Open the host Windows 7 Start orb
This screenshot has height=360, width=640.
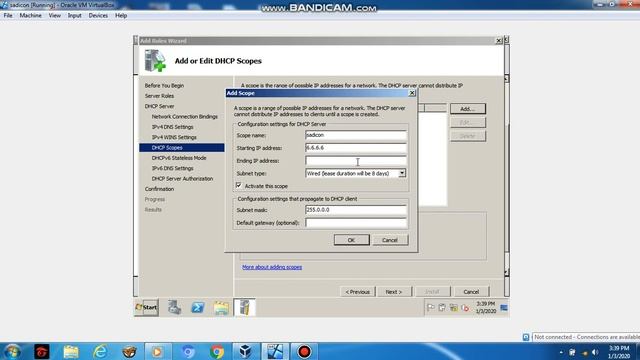(12, 351)
